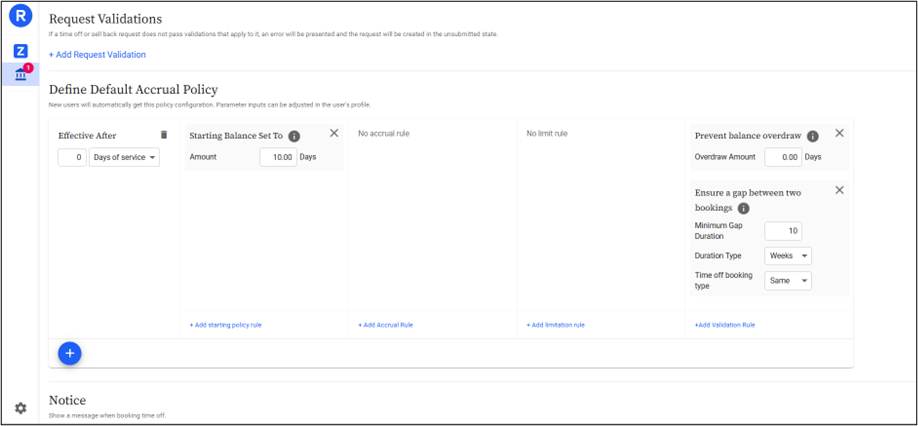
Task: Open the Time off booking type dropdown
Action: 788,281
